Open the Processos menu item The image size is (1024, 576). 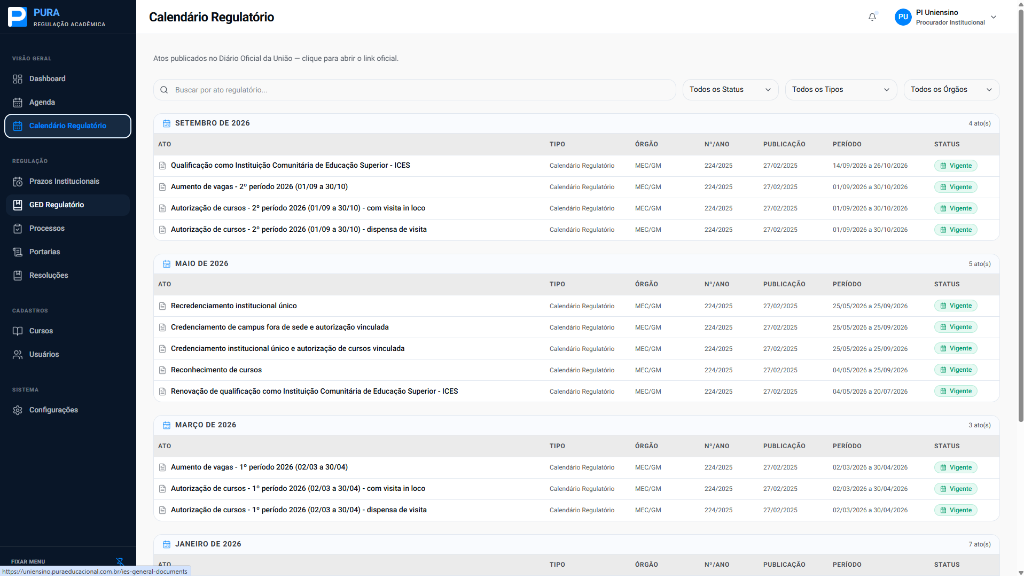[68, 229]
